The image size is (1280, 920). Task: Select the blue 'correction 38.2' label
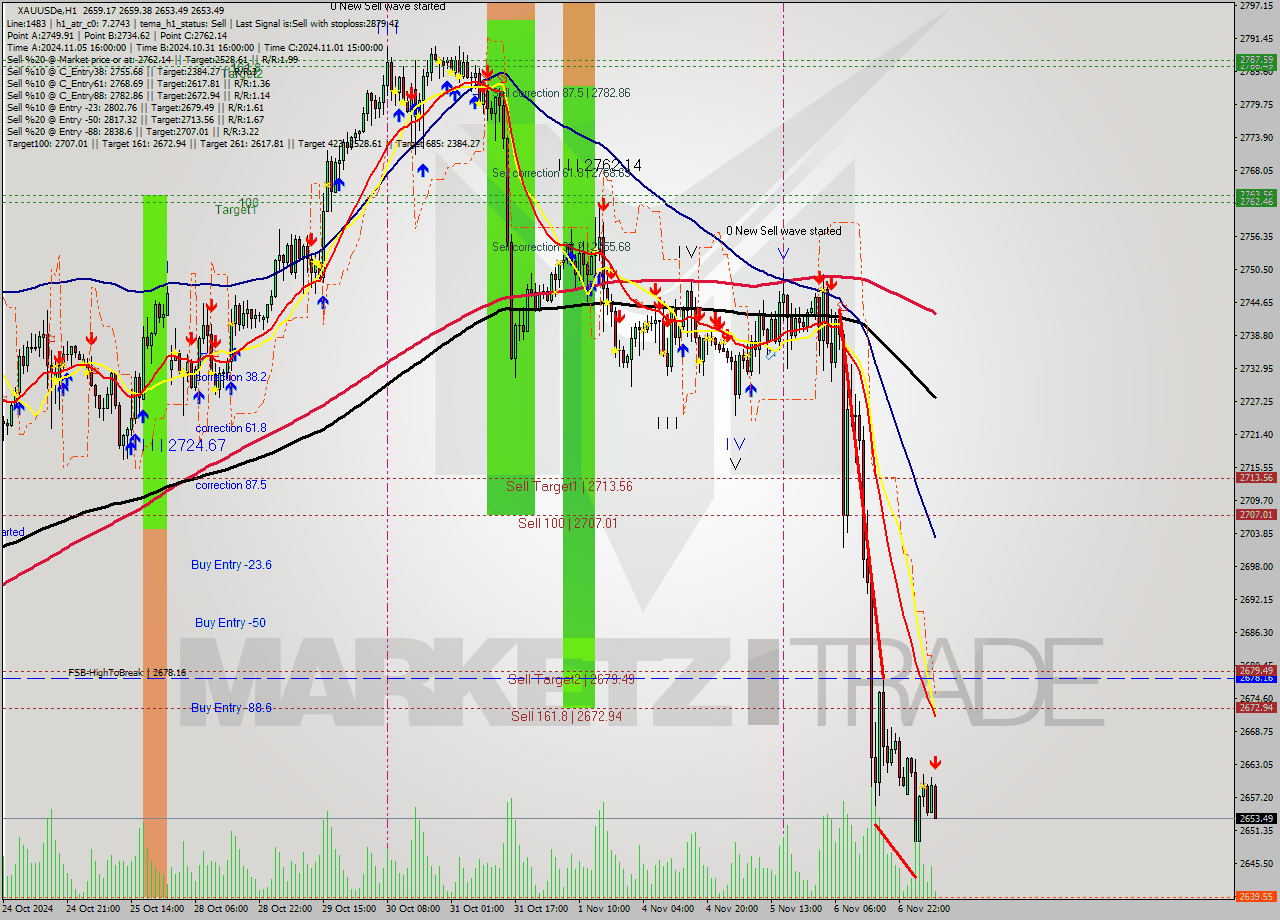(231, 377)
